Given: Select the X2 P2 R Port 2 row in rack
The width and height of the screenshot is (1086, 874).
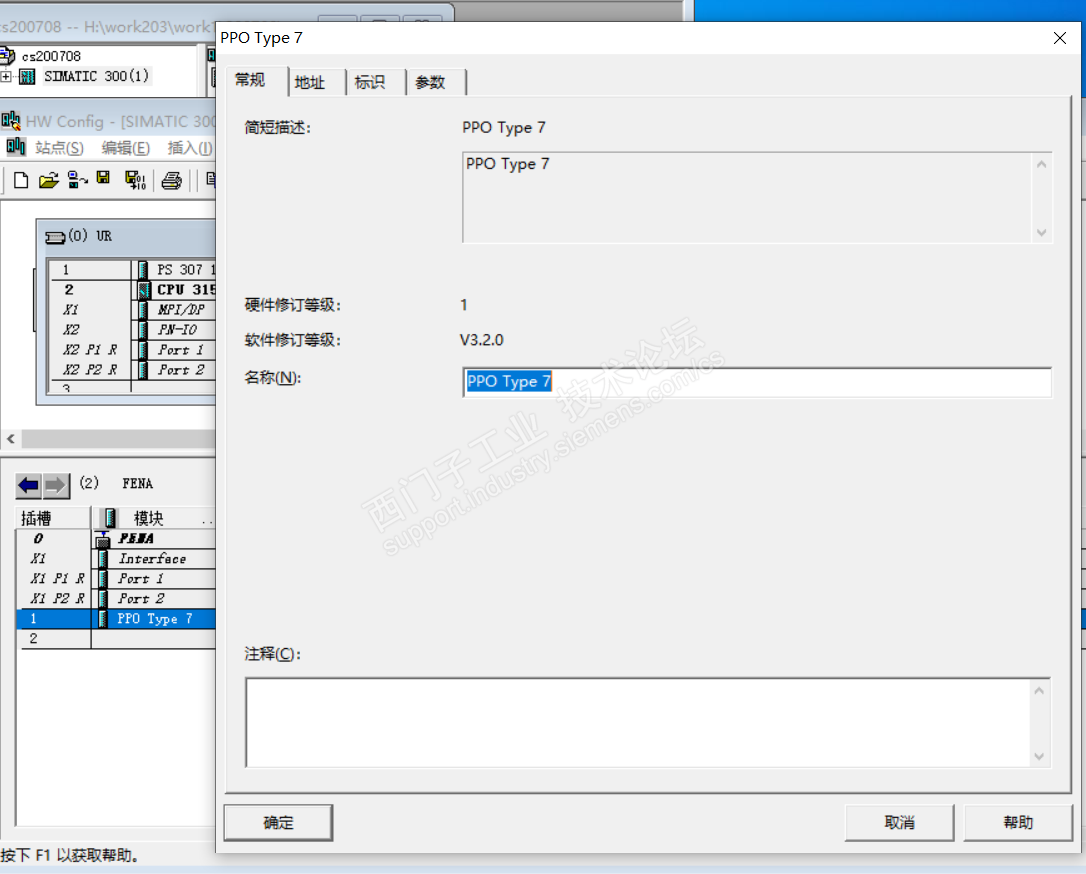Looking at the screenshot, I should tap(132, 370).
